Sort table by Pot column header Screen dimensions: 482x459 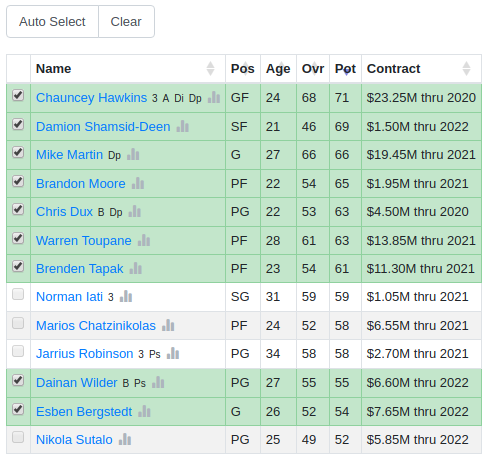coord(345,69)
